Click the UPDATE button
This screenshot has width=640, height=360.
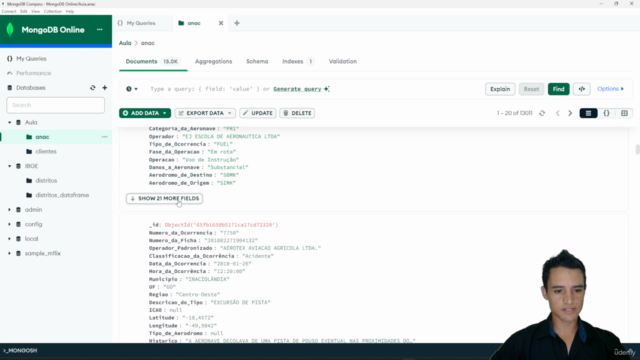(x=258, y=113)
